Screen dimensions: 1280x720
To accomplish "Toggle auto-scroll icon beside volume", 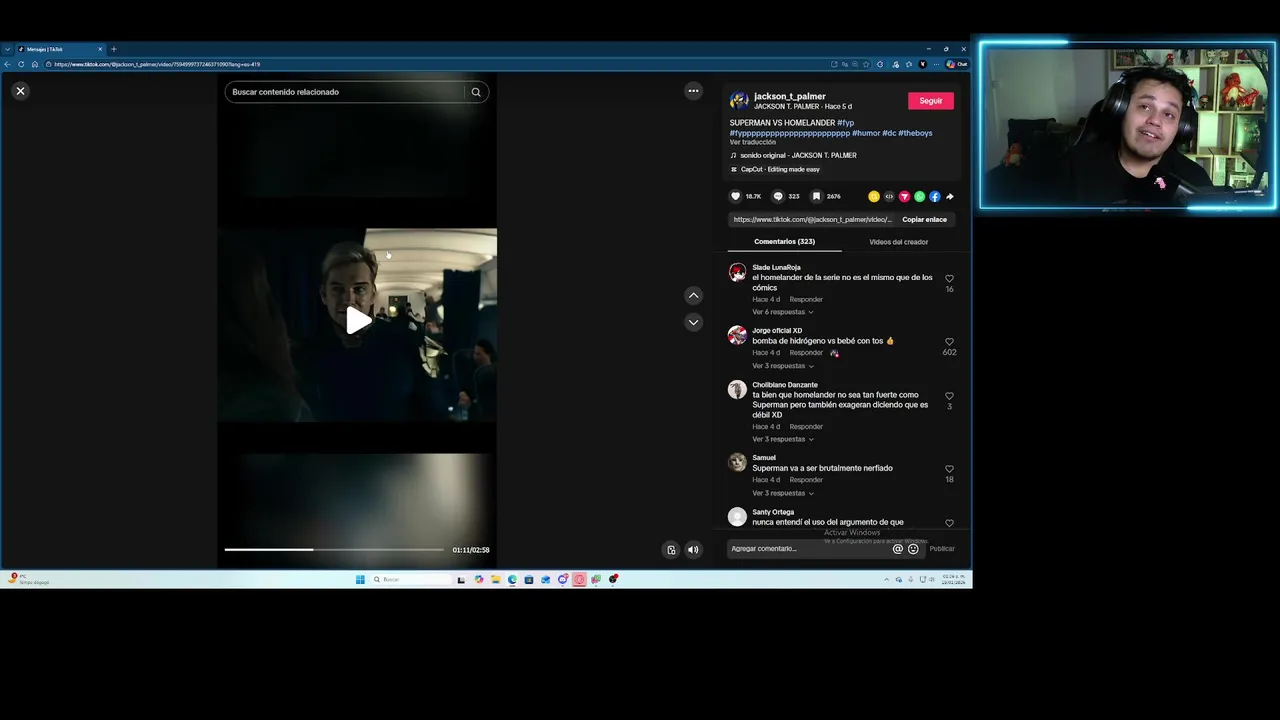I will click(x=671, y=549).
